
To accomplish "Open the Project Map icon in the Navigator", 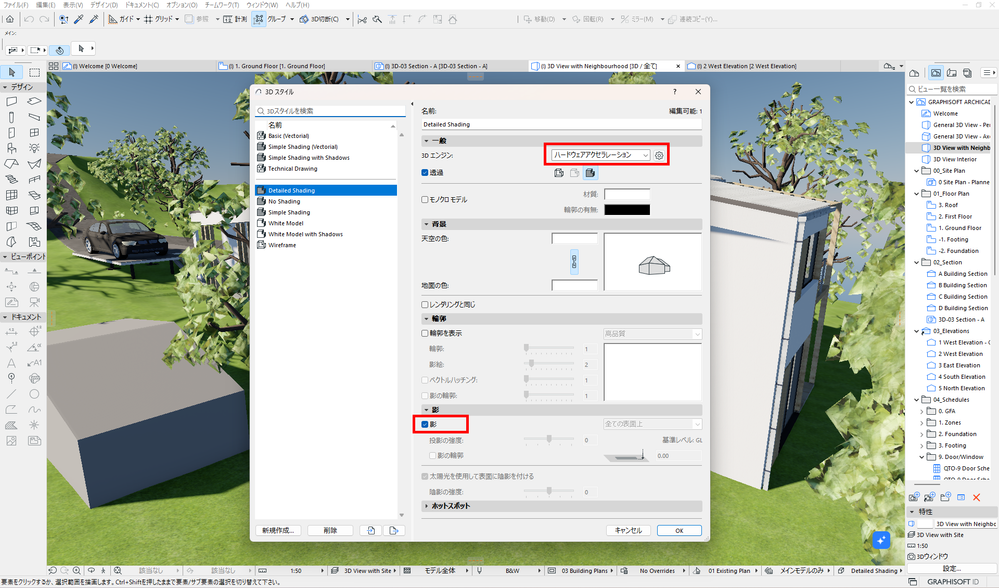I will click(914, 73).
